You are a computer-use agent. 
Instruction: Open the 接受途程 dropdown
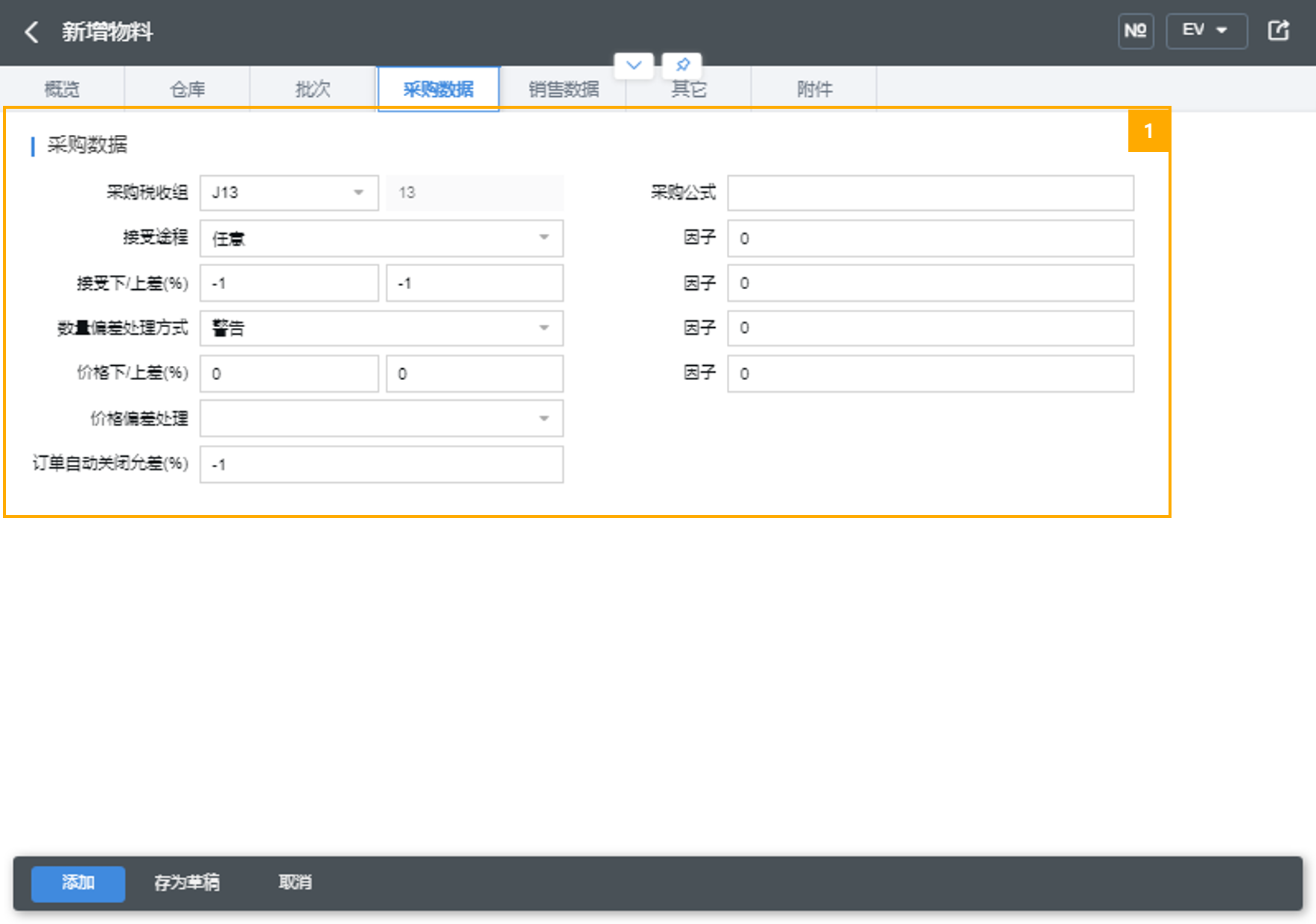point(544,238)
